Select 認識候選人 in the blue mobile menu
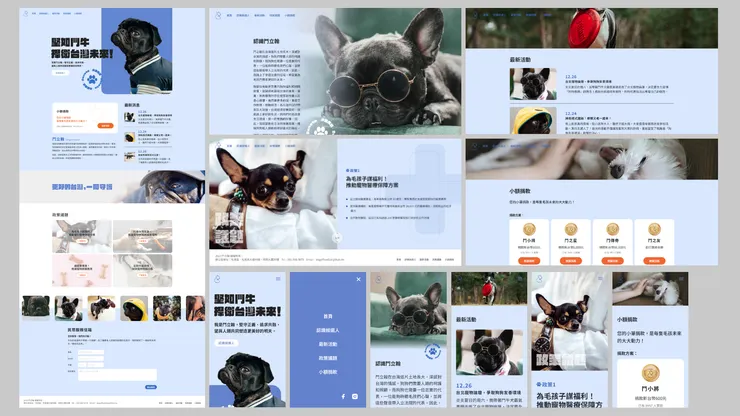740x416 pixels. 328,331
